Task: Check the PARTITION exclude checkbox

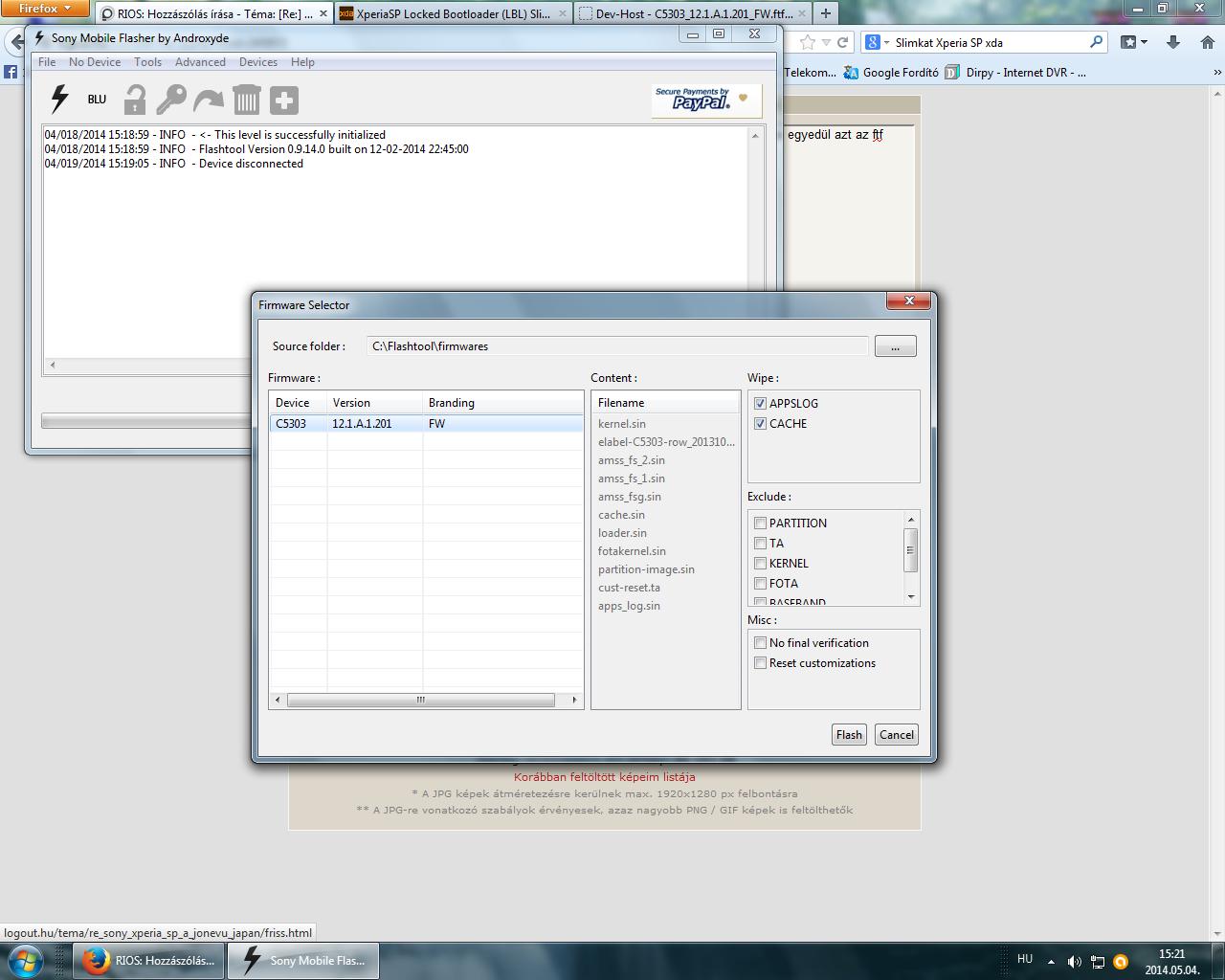Action: tap(760, 523)
